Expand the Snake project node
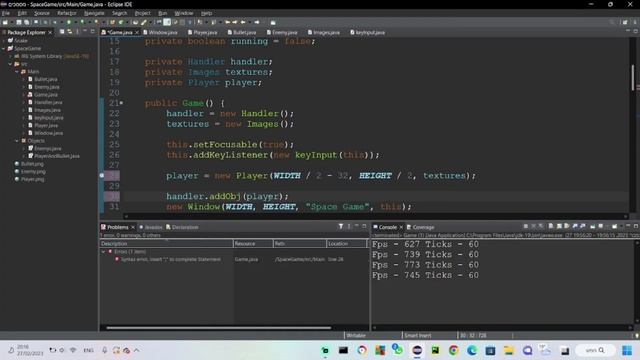Screen dimensions: 640x360 (4, 41)
